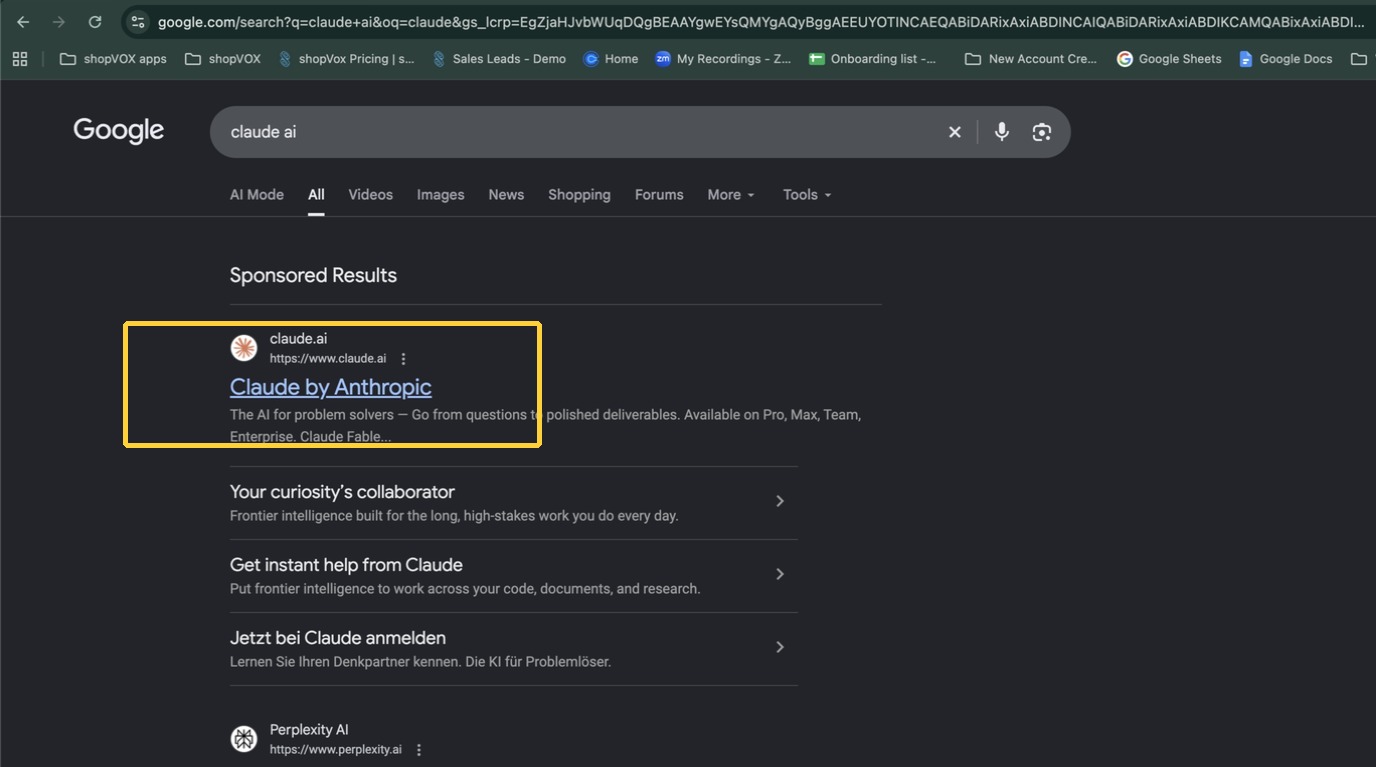Open the New Account Cre... bookmark folder
This screenshot has width=1376, height=767.
(x=1030, y=59)
